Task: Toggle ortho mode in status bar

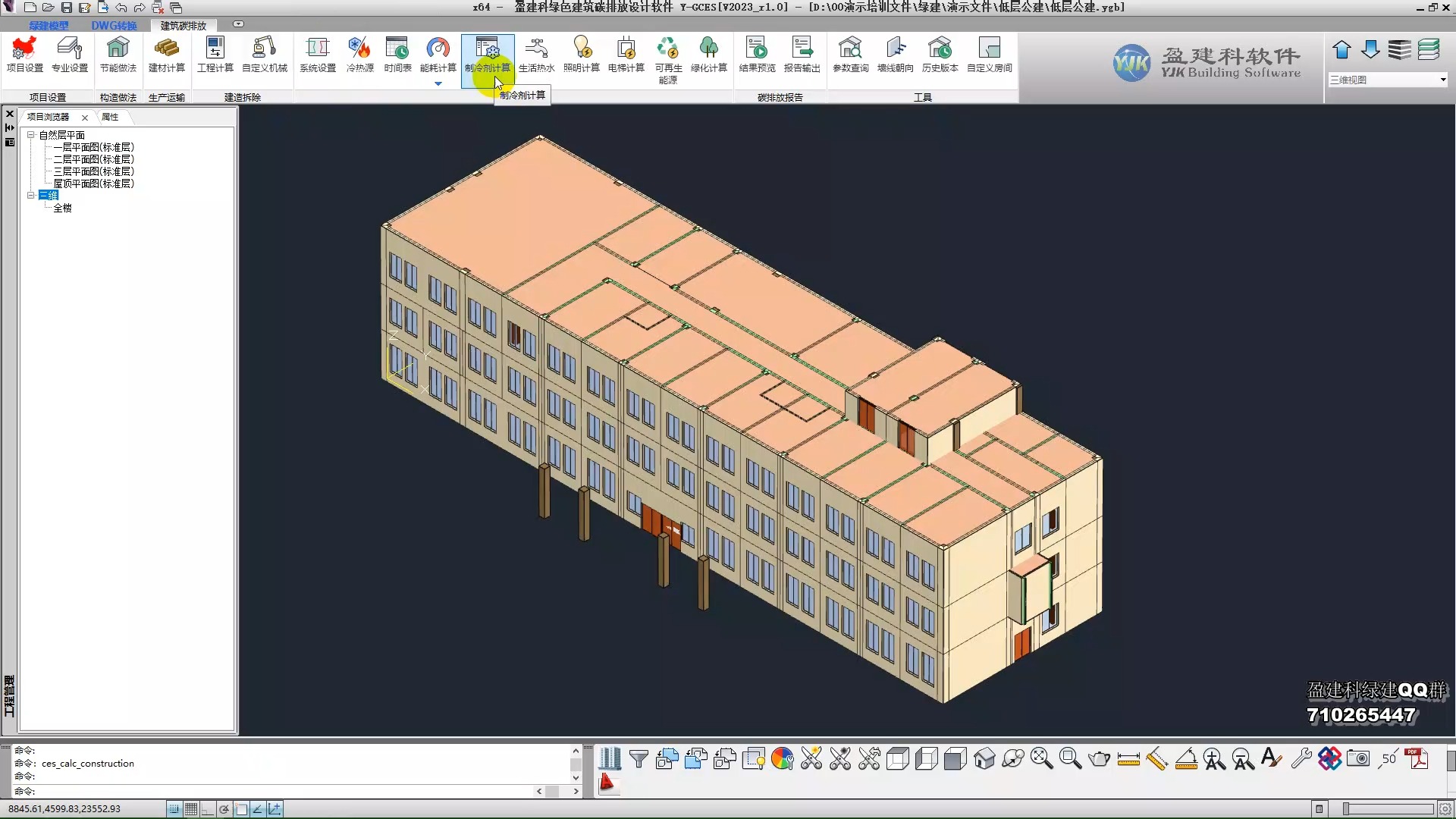Action: (207, 809)
